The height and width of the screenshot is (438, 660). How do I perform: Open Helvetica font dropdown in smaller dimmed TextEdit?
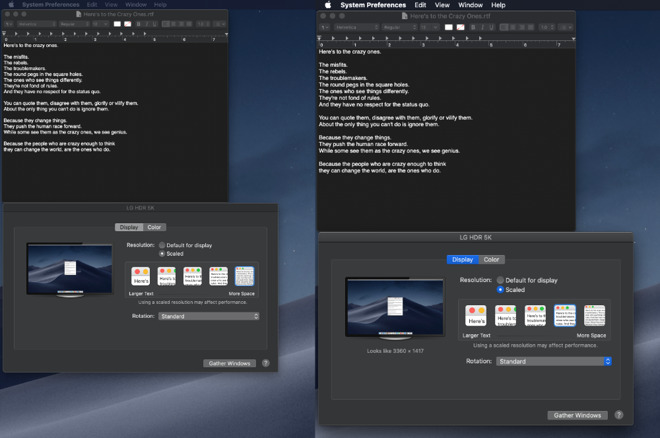(x=36, y=24)
